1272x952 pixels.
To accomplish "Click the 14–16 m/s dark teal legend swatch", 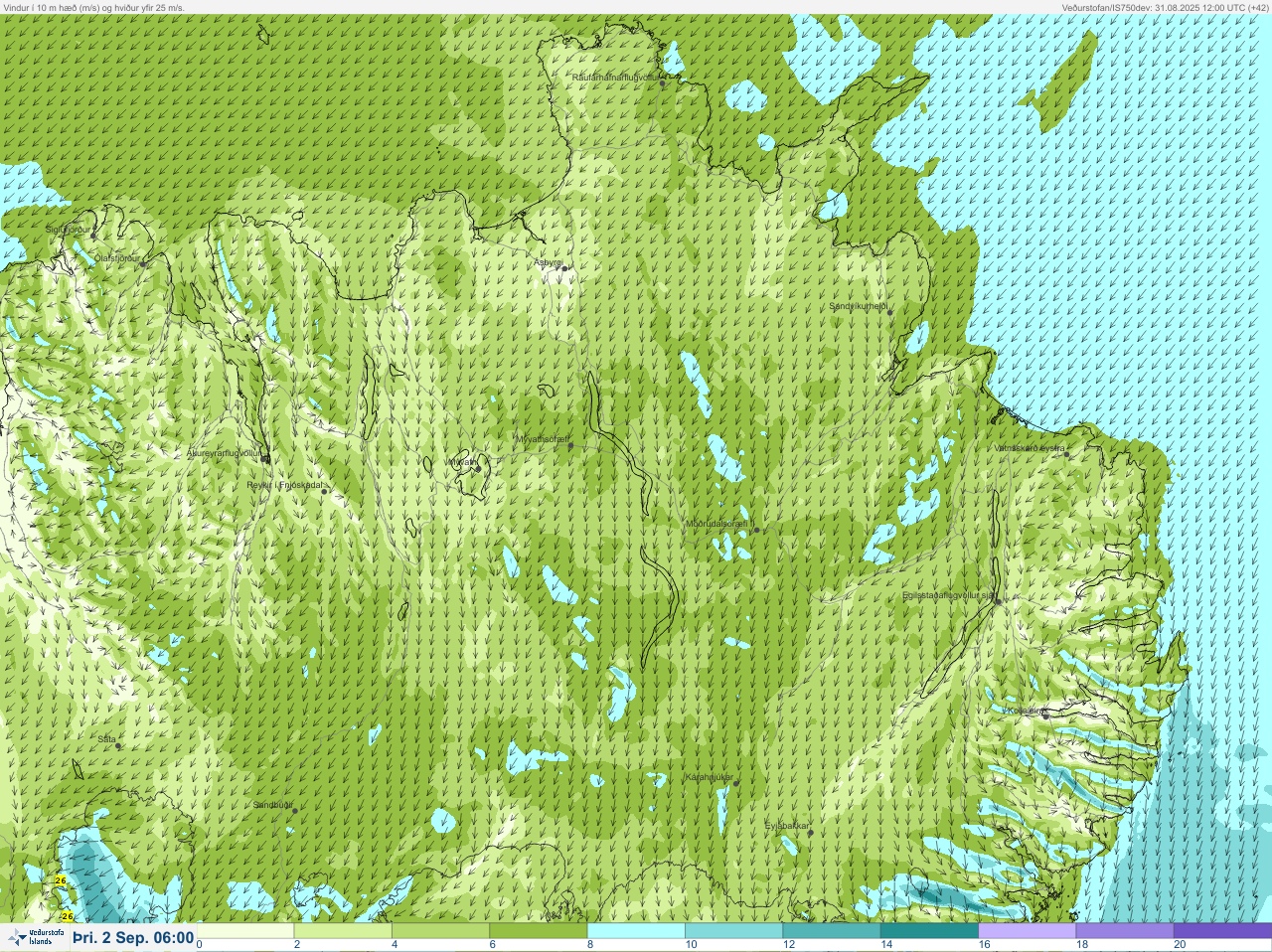I will [929, 931].
